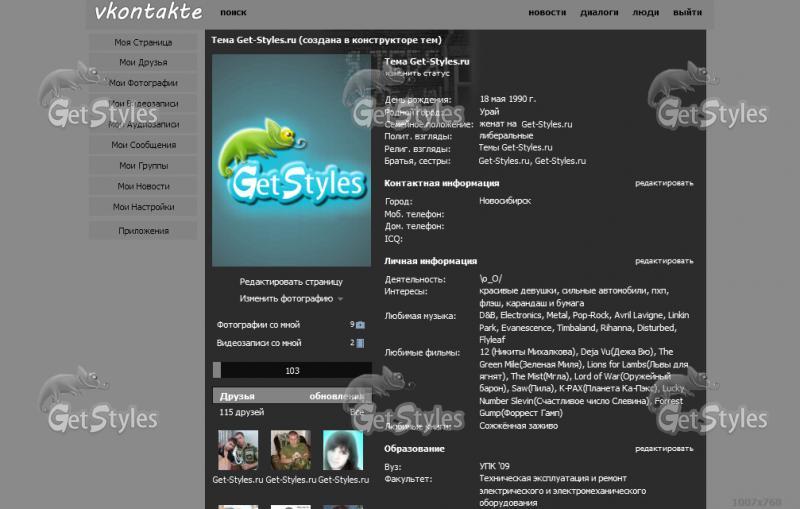Click favorite book Сожжённая заживо
Screen dimensions: 800x509
(518, 426)
